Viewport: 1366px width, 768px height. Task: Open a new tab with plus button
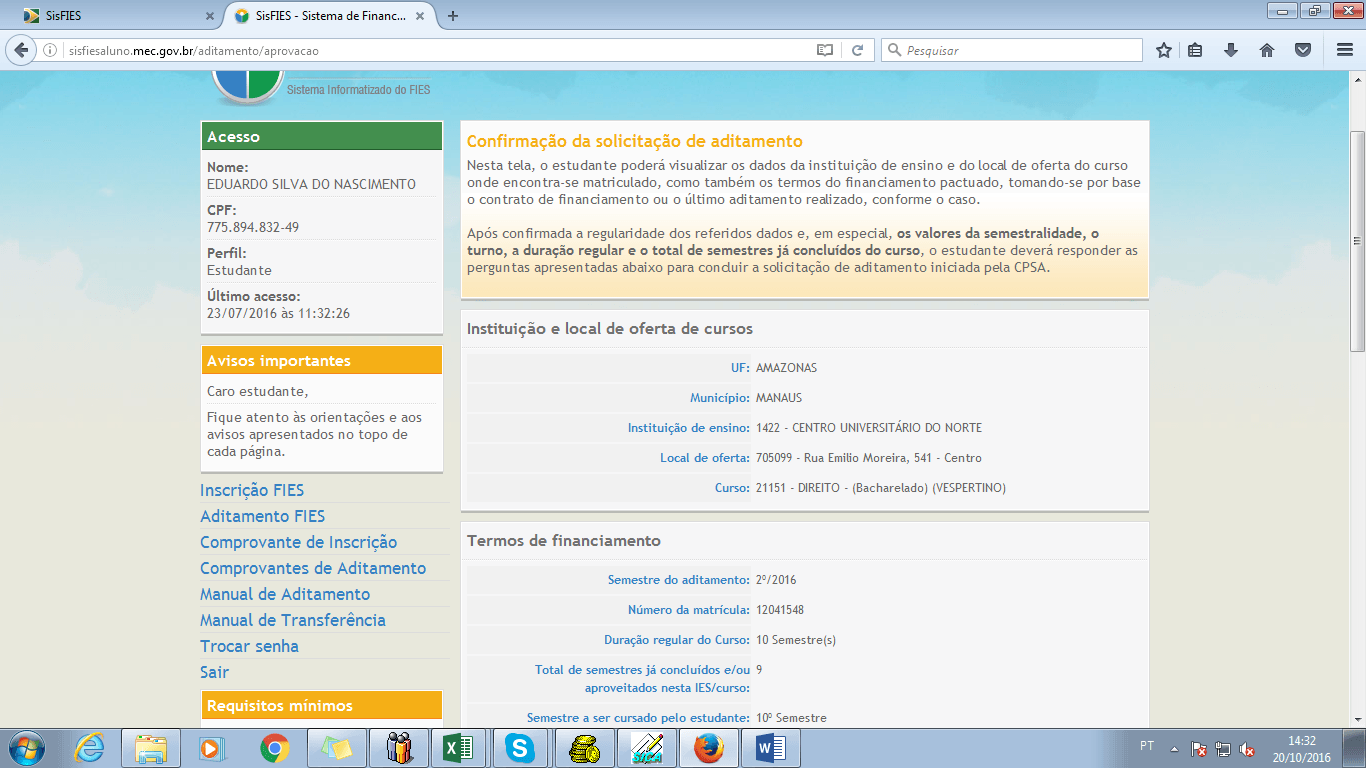453,16
